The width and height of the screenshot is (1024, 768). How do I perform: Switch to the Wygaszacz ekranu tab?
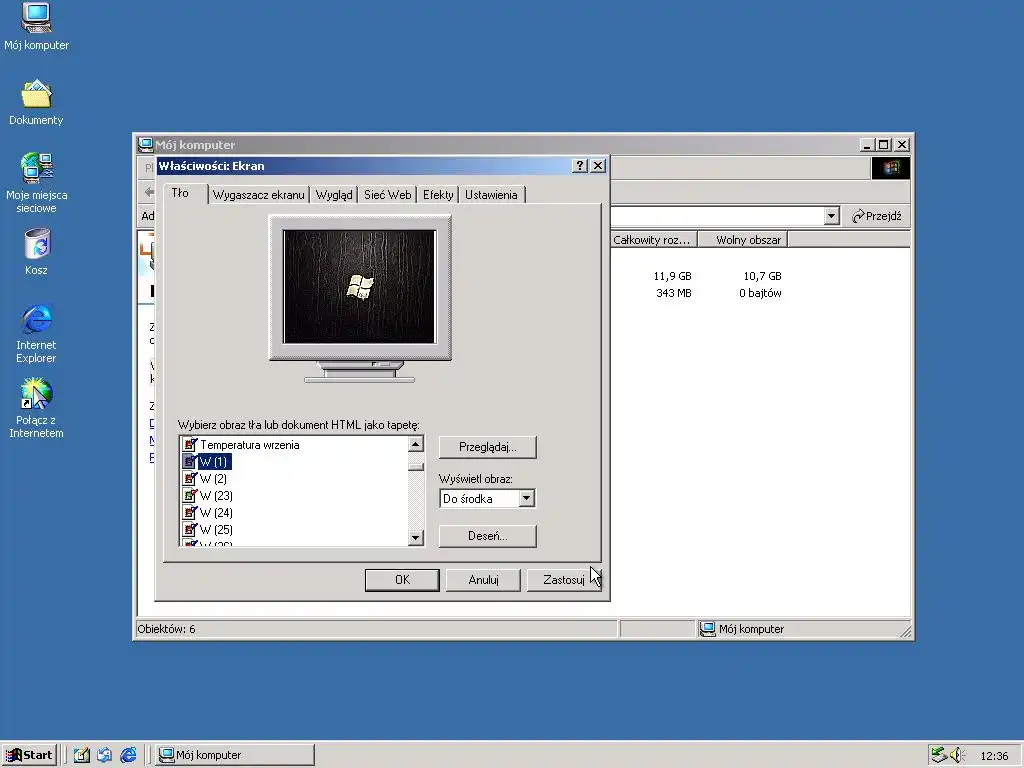[259, 195]
